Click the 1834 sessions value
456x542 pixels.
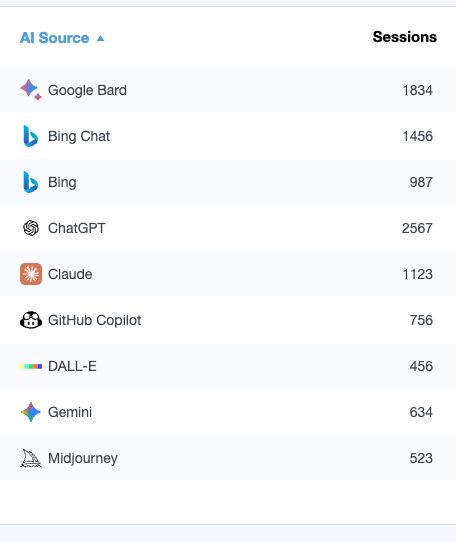click(417, 90)
